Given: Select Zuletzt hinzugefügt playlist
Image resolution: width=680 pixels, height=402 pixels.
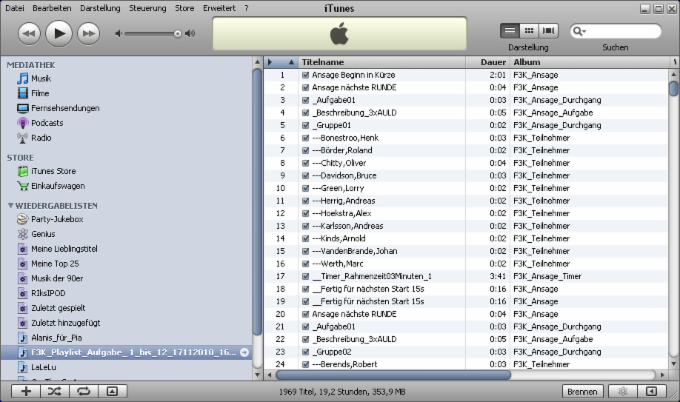Looking at the screenshot, I should [x=65, y=323].
